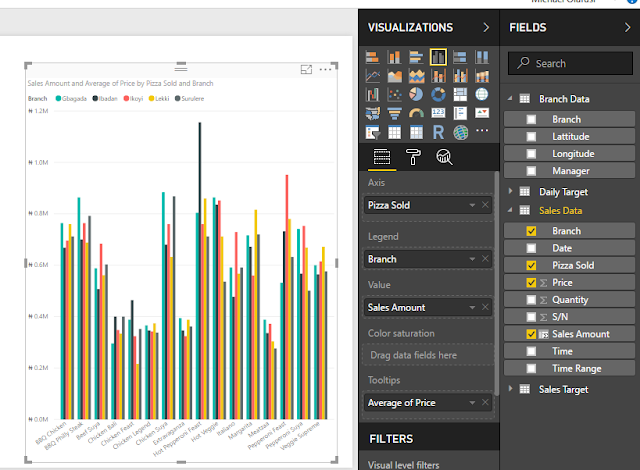The image size is (640, 470).
Task: Select the funnel chart visualization
Action: pos(394,113)
